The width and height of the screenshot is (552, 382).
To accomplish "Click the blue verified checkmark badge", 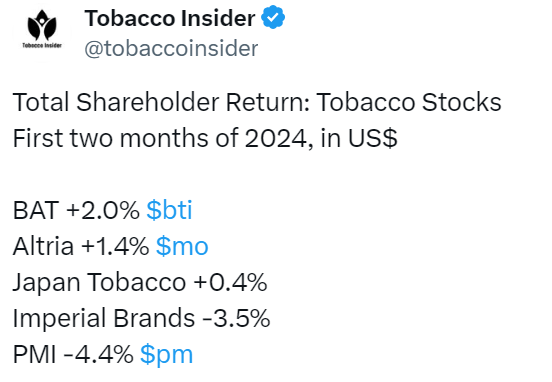I will tap(273, 17).
